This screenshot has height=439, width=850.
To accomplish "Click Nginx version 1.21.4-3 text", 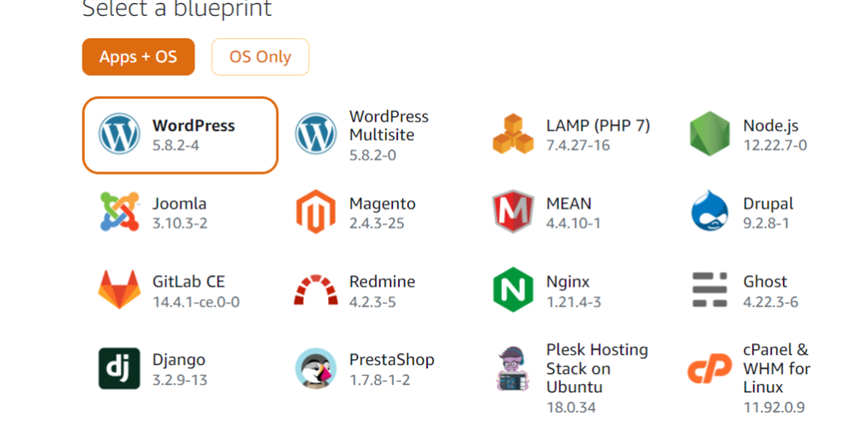I will coord(574,302).
